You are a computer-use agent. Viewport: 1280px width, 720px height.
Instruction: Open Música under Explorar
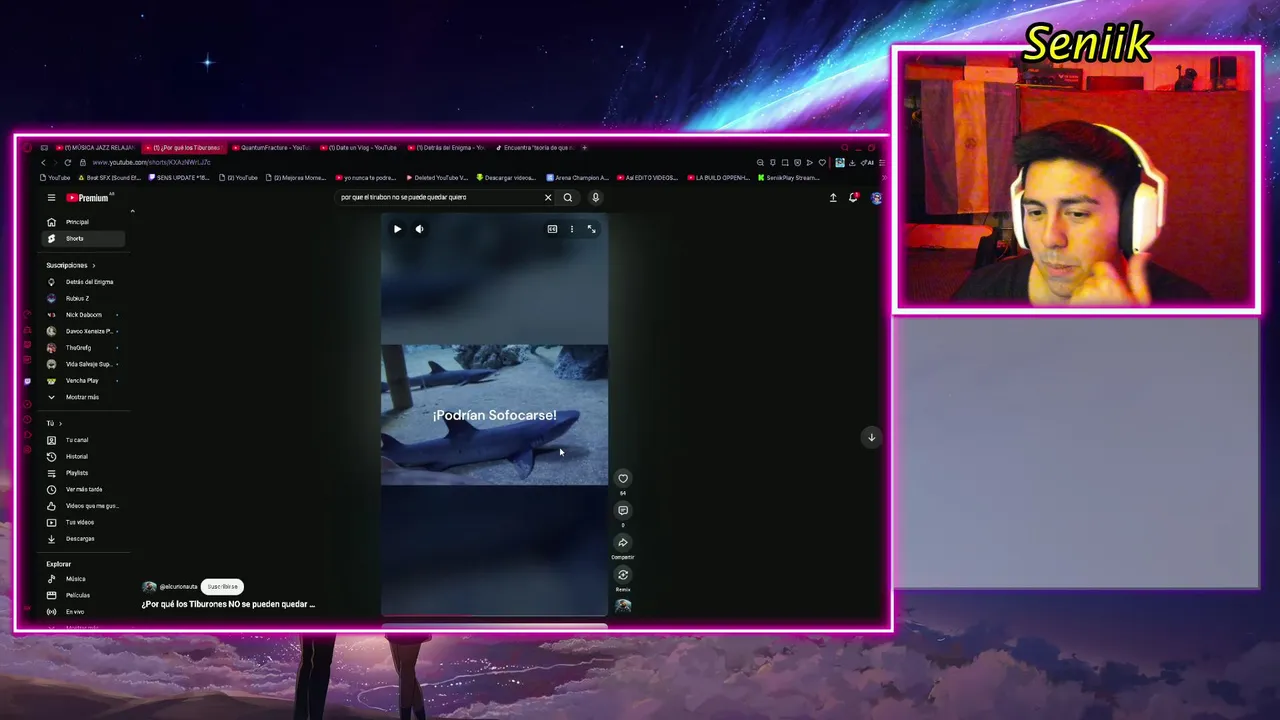coord(84,579)
